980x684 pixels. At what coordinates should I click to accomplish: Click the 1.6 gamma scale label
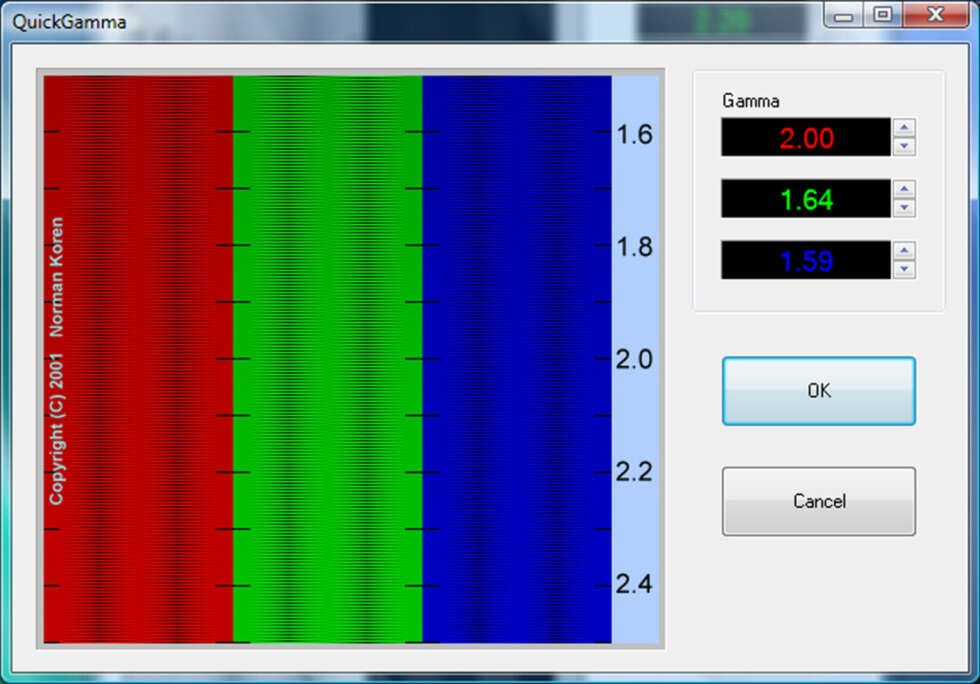click(x=634, y=135)
